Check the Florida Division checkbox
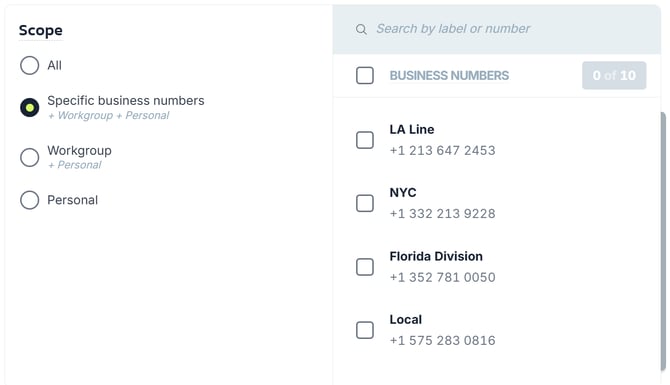The height and width of the screenshot is (385, 670). click(x=365, y=267)
